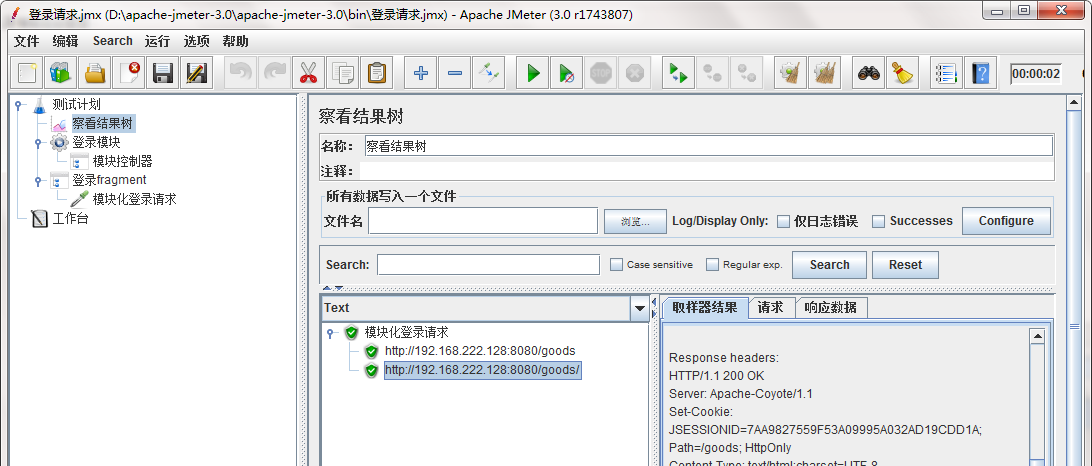Click the 注释 comment input field
This screenshot has width=1092, height=466.
[706, 171]
